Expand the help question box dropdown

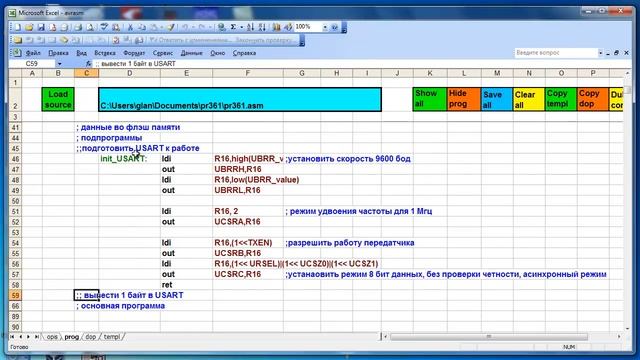pos(600,53)
